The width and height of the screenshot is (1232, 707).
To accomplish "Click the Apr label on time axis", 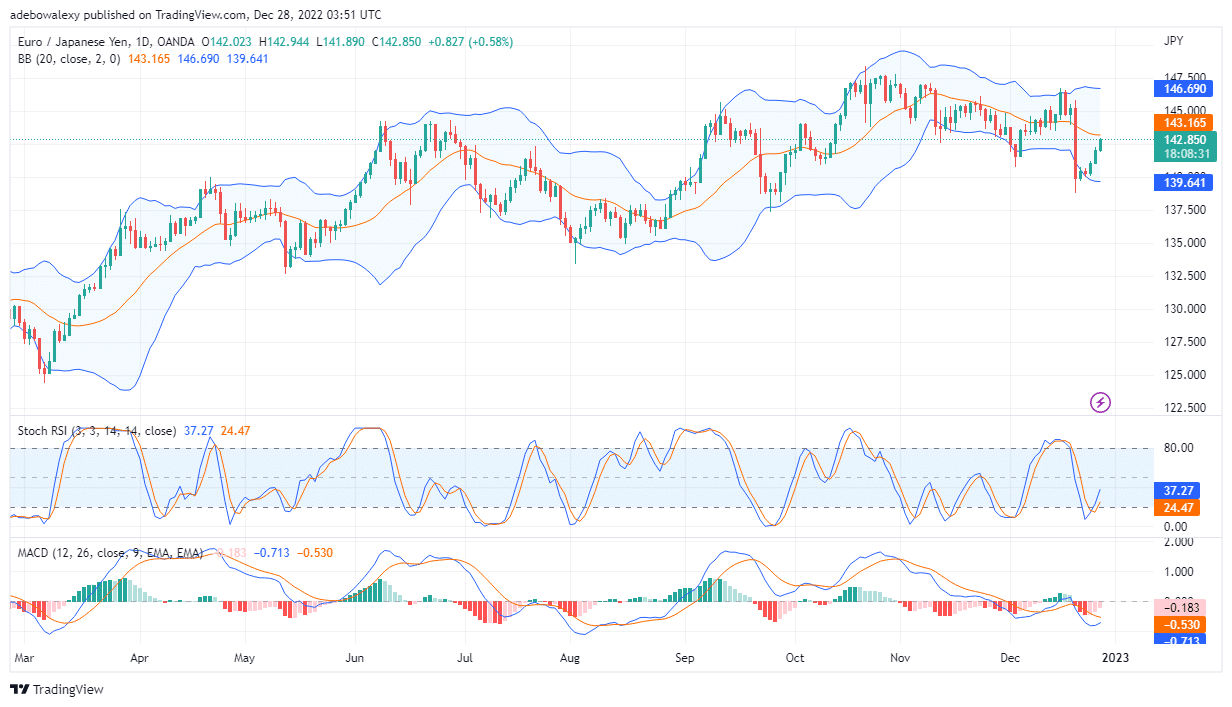I will click(x=138, y=658).
